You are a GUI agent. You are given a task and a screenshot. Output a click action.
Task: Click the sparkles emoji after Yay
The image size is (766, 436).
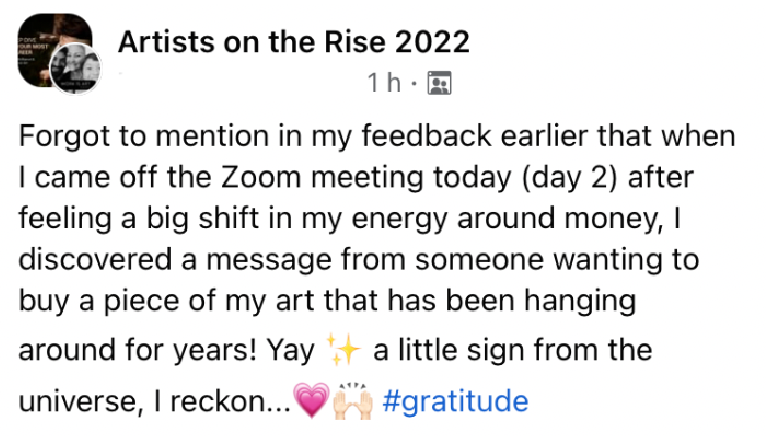point(343,349)
